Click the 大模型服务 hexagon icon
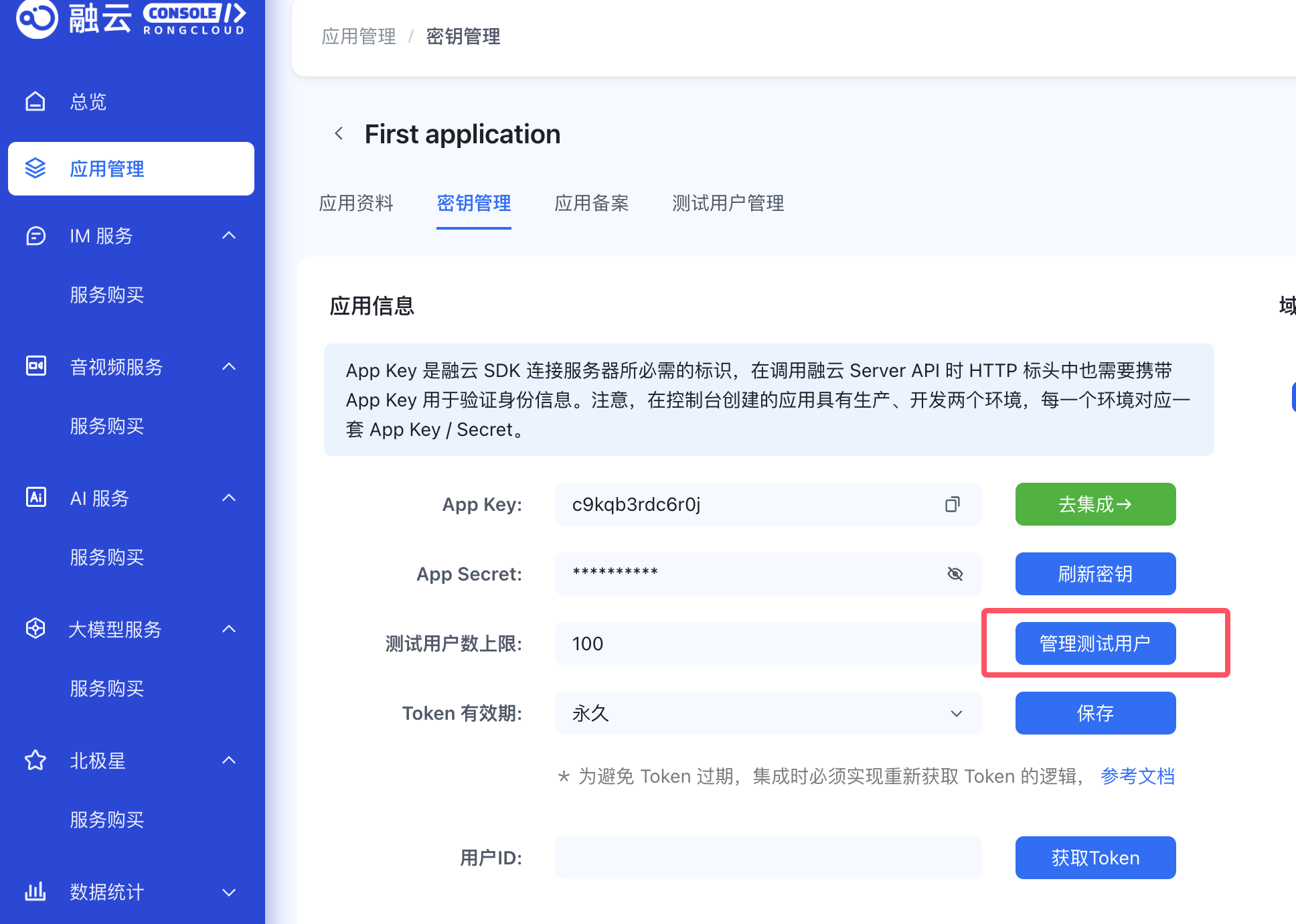 pyautogui.click(x=35, y=628)
